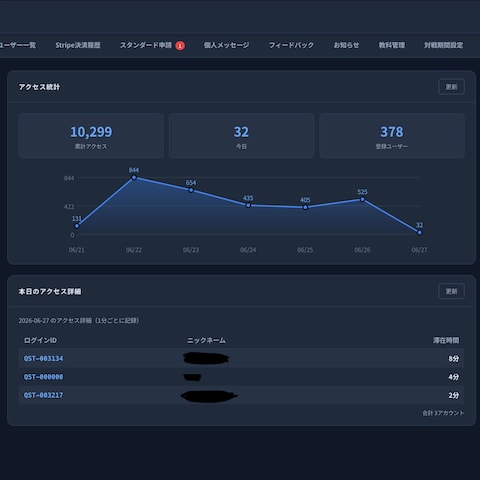Open login ID QST-003217
The image size is (480, 480).
tap(43, 395)
